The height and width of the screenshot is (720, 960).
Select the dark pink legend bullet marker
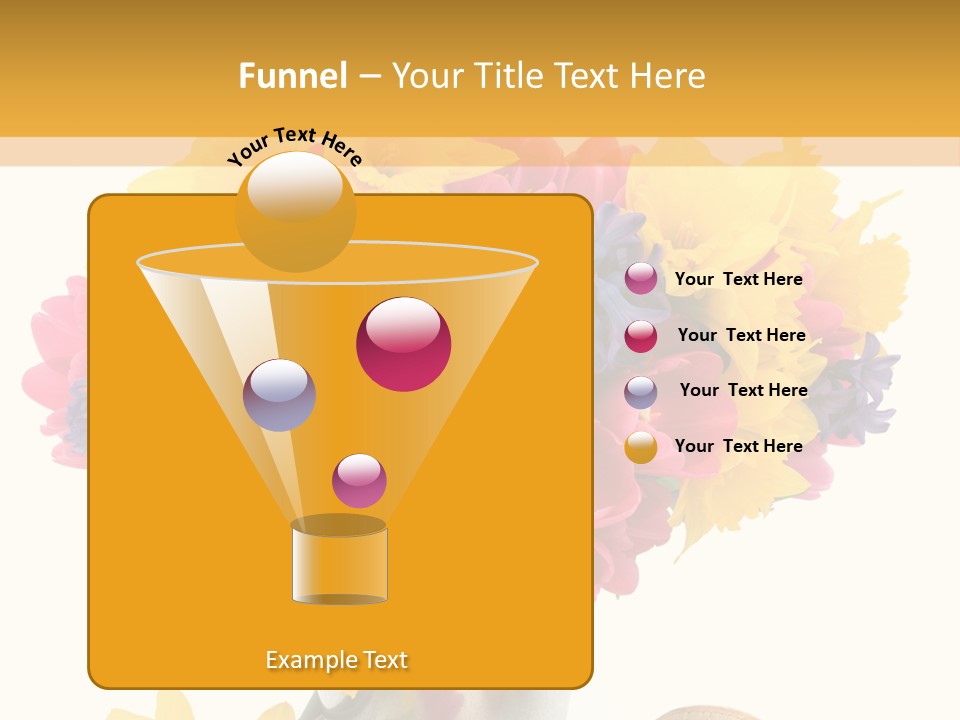coord(640,335)
